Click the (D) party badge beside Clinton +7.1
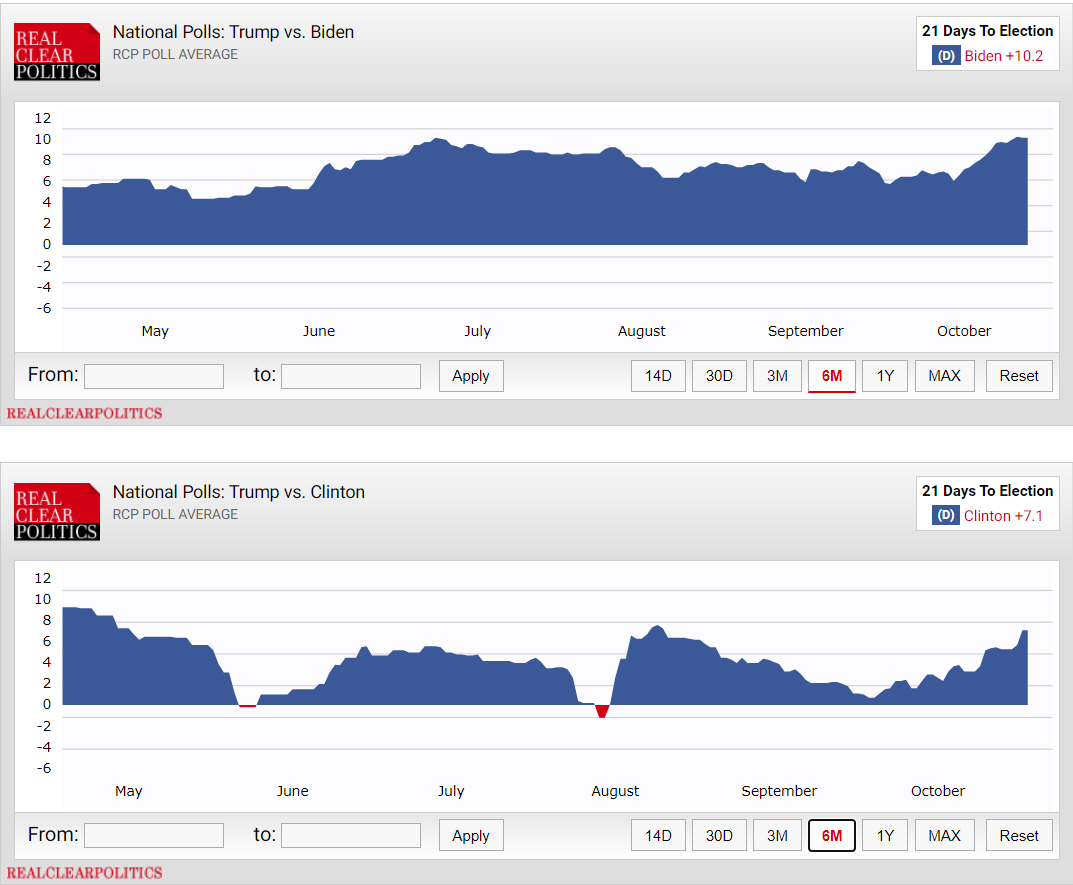This screenshot has width=1073, height=885. (x=946, y=516)
